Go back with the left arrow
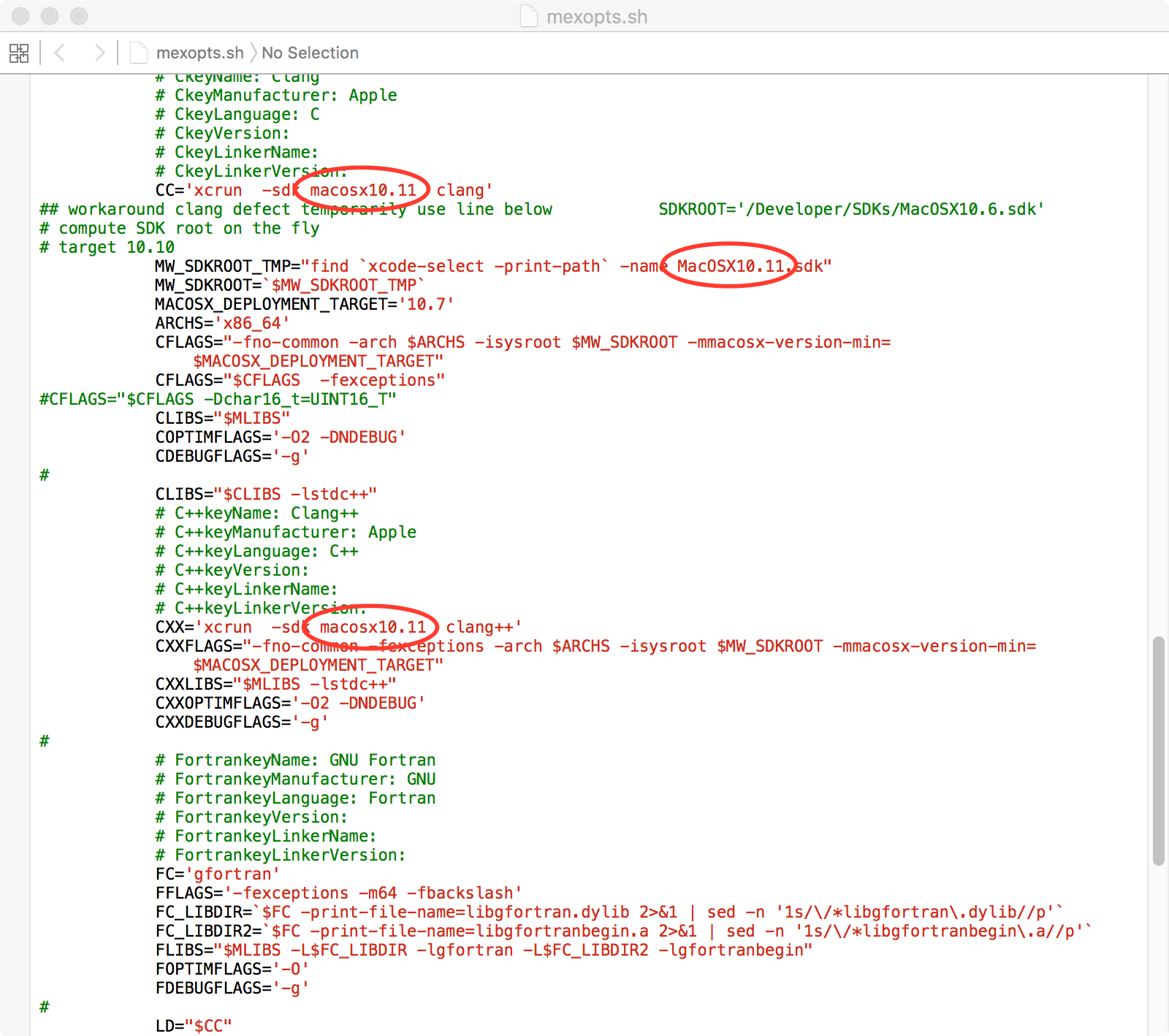 click(60, 53)
